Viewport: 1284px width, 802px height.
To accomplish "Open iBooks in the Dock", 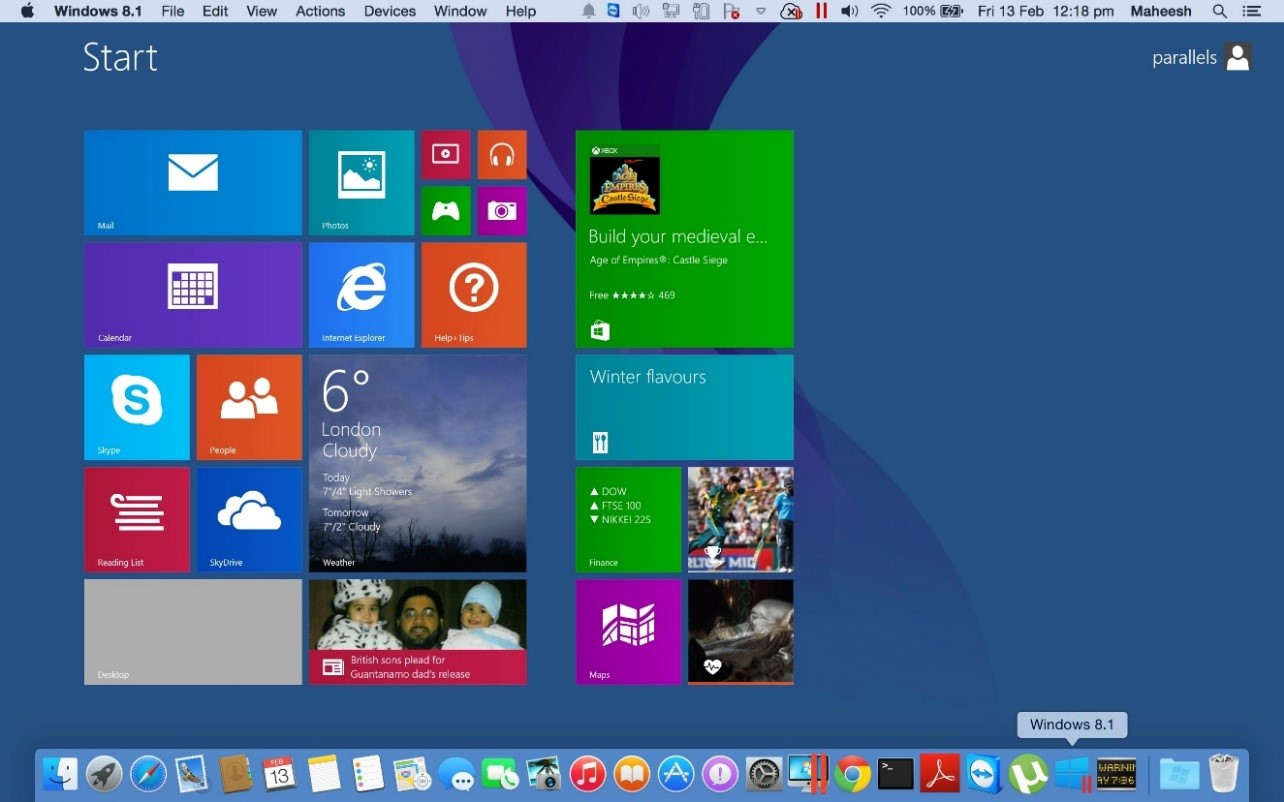I will coord(632,773).
